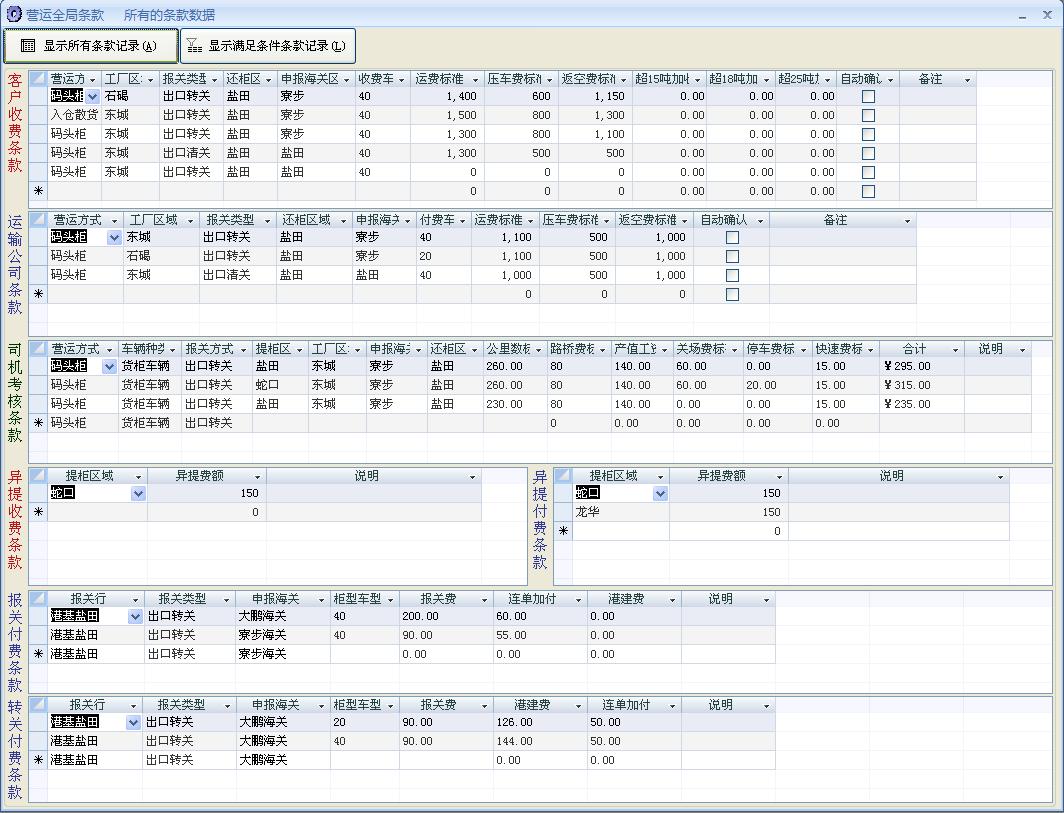
Task: Click the new-record asterisk in 异提付费条款 grid
Action: click(563, 531)
